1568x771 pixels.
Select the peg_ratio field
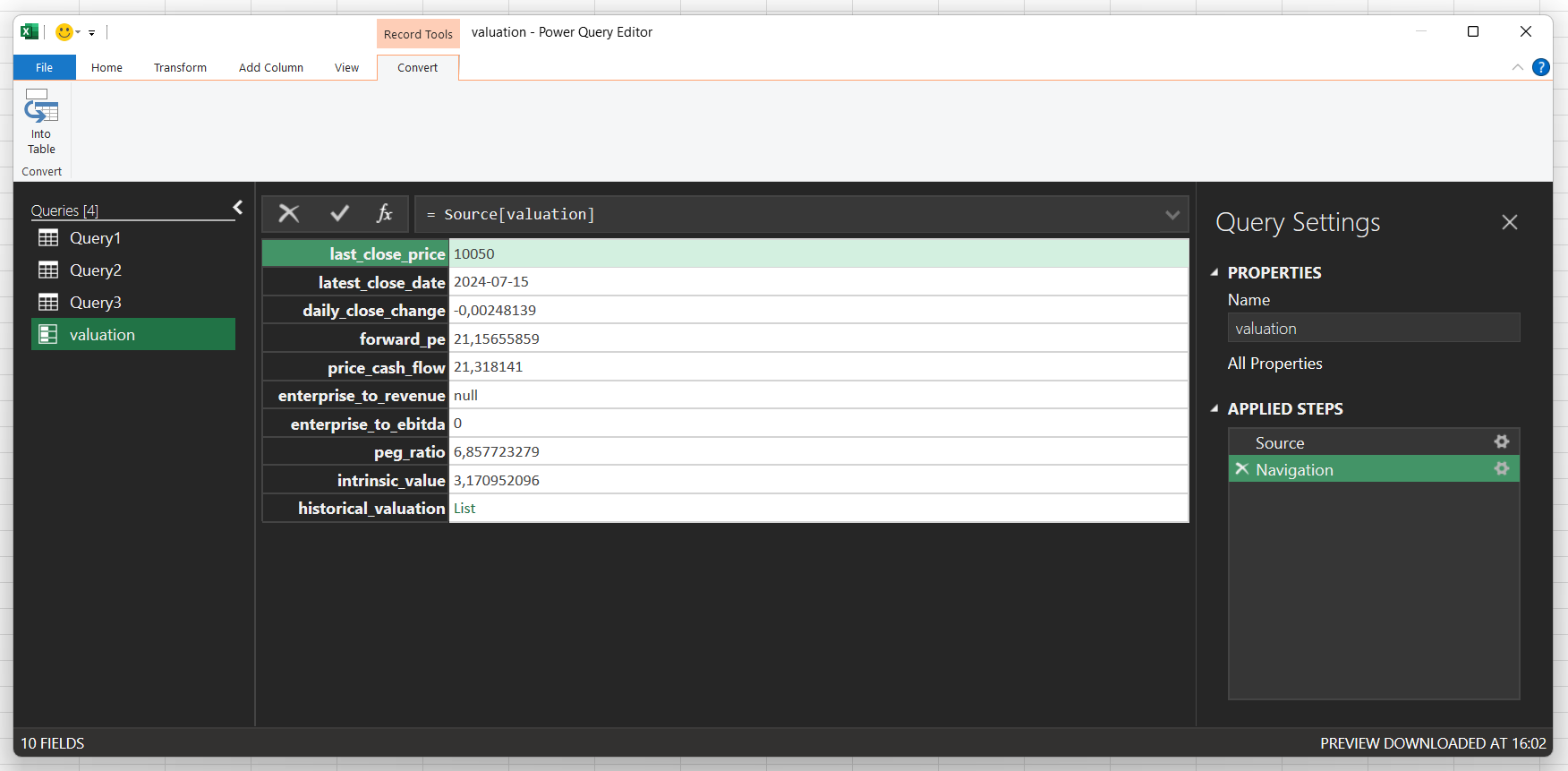(355, 452)
